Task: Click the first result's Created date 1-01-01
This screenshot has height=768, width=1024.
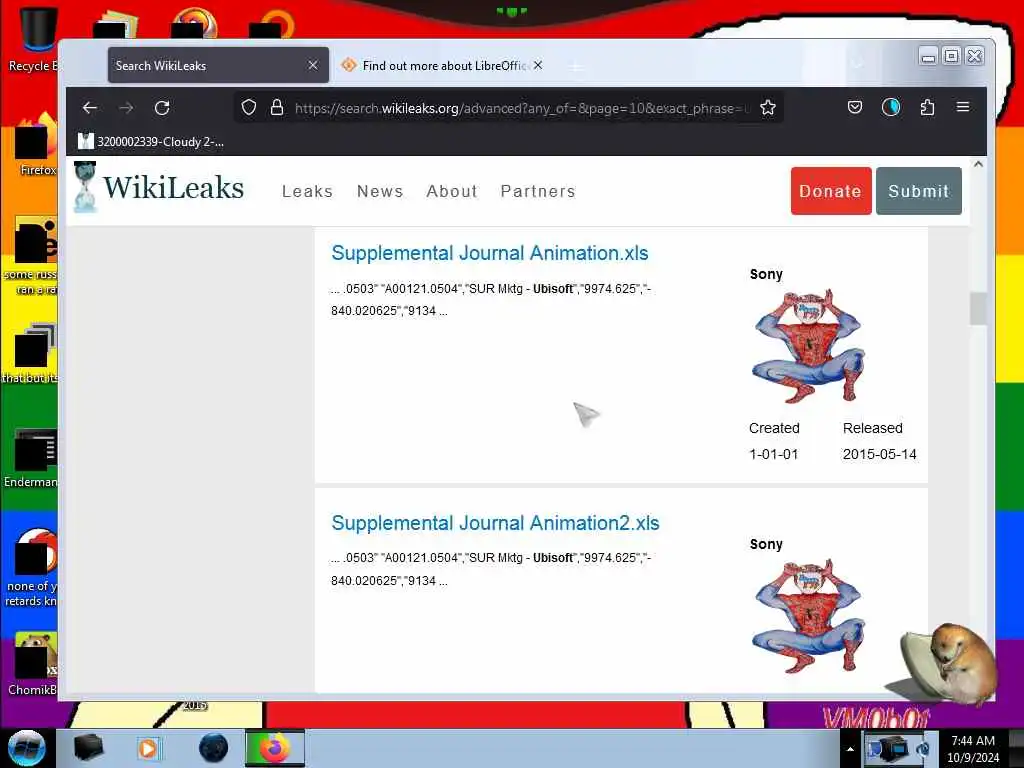Action: [774, 454]
